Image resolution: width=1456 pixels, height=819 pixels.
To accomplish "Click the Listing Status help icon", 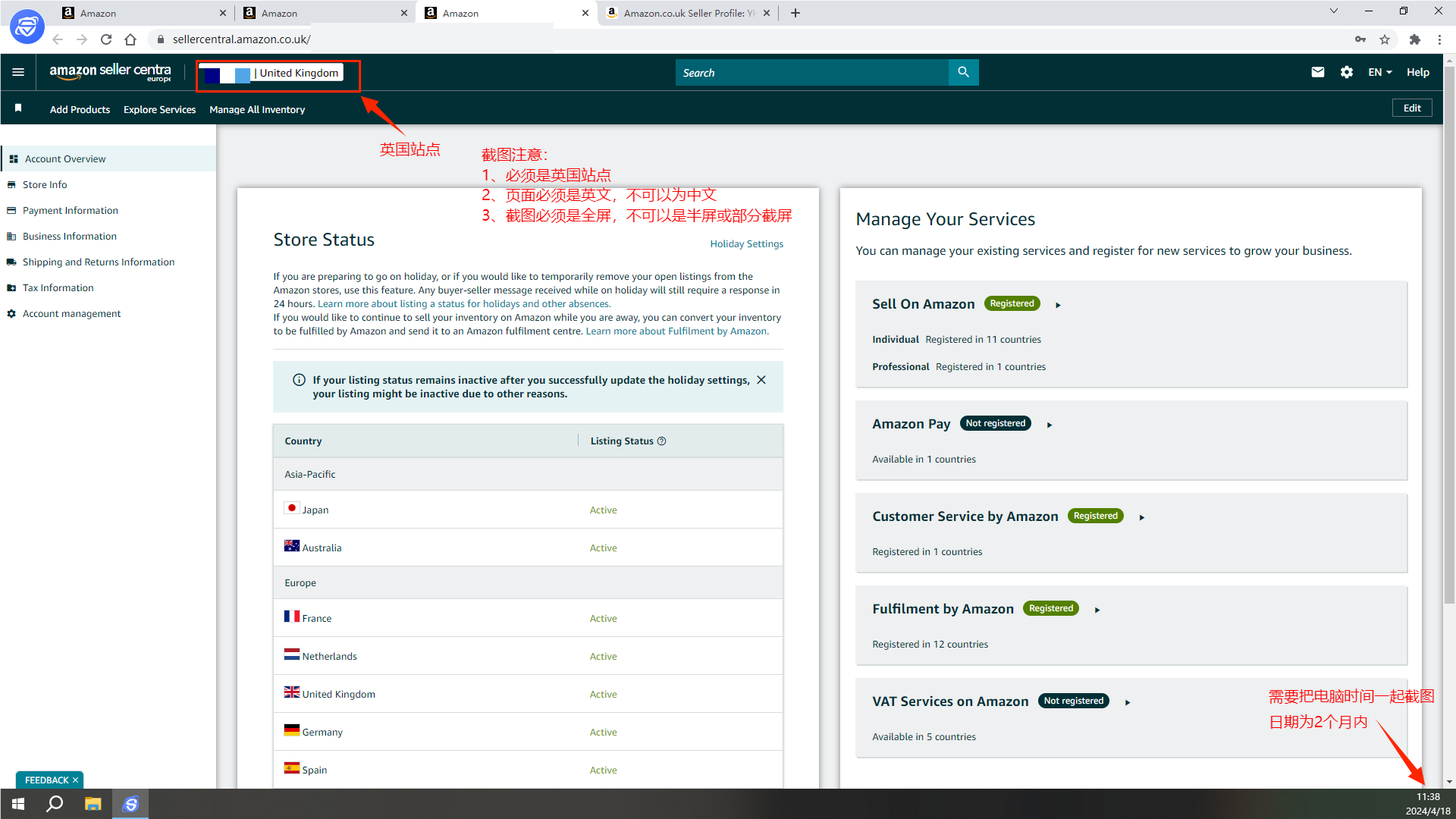I will coord(661,441).
